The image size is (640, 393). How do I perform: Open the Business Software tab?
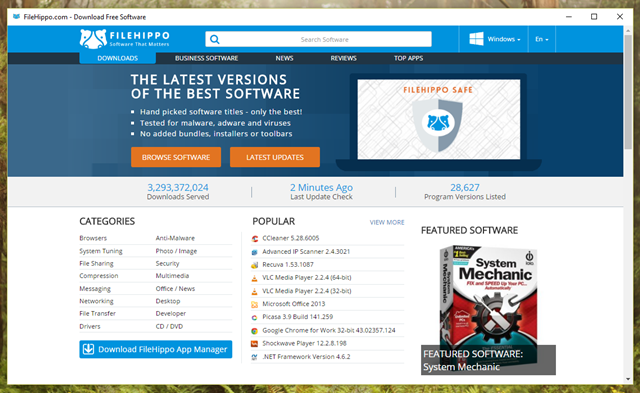pyautogui.click(x=207, y=58)
